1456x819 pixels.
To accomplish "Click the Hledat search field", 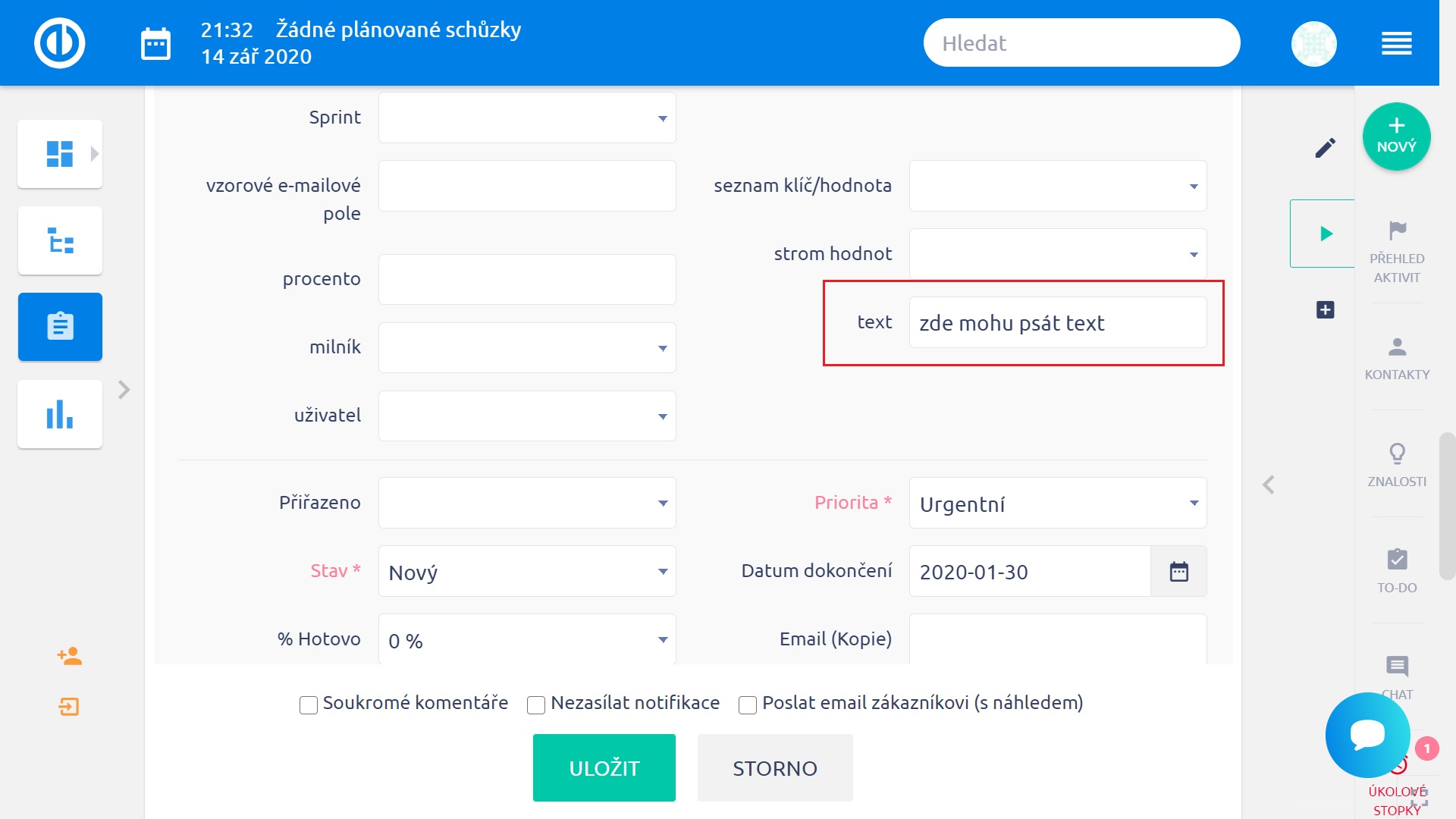I will click(1081, 43).
